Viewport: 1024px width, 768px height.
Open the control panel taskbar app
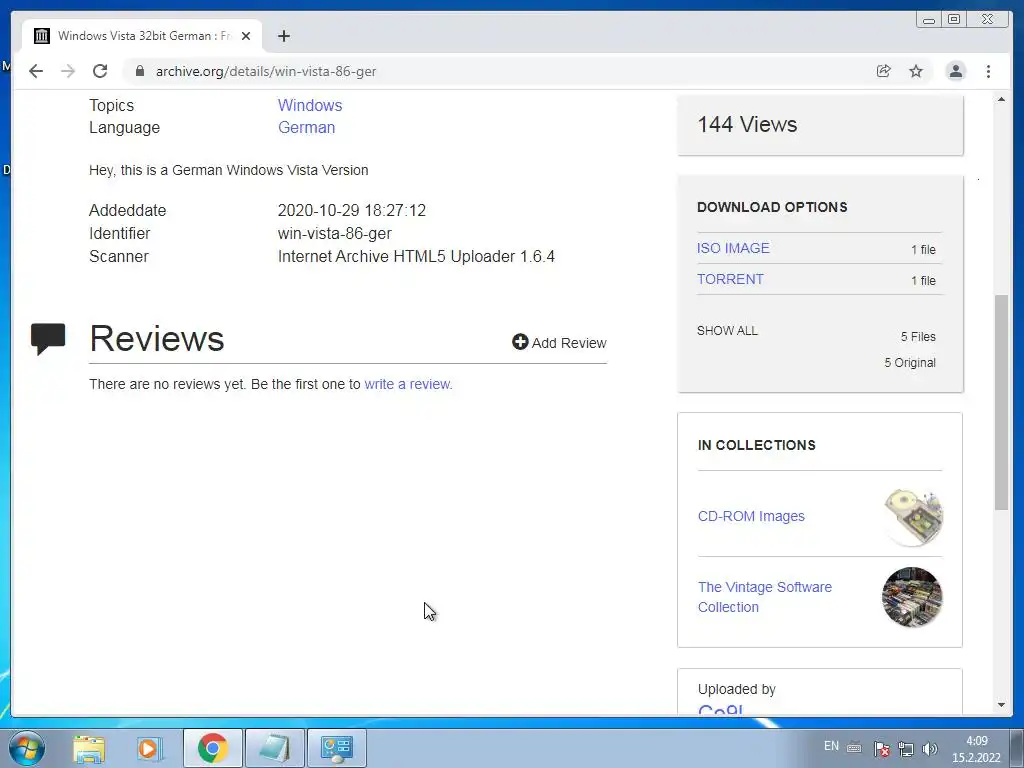tap(337, 748)
